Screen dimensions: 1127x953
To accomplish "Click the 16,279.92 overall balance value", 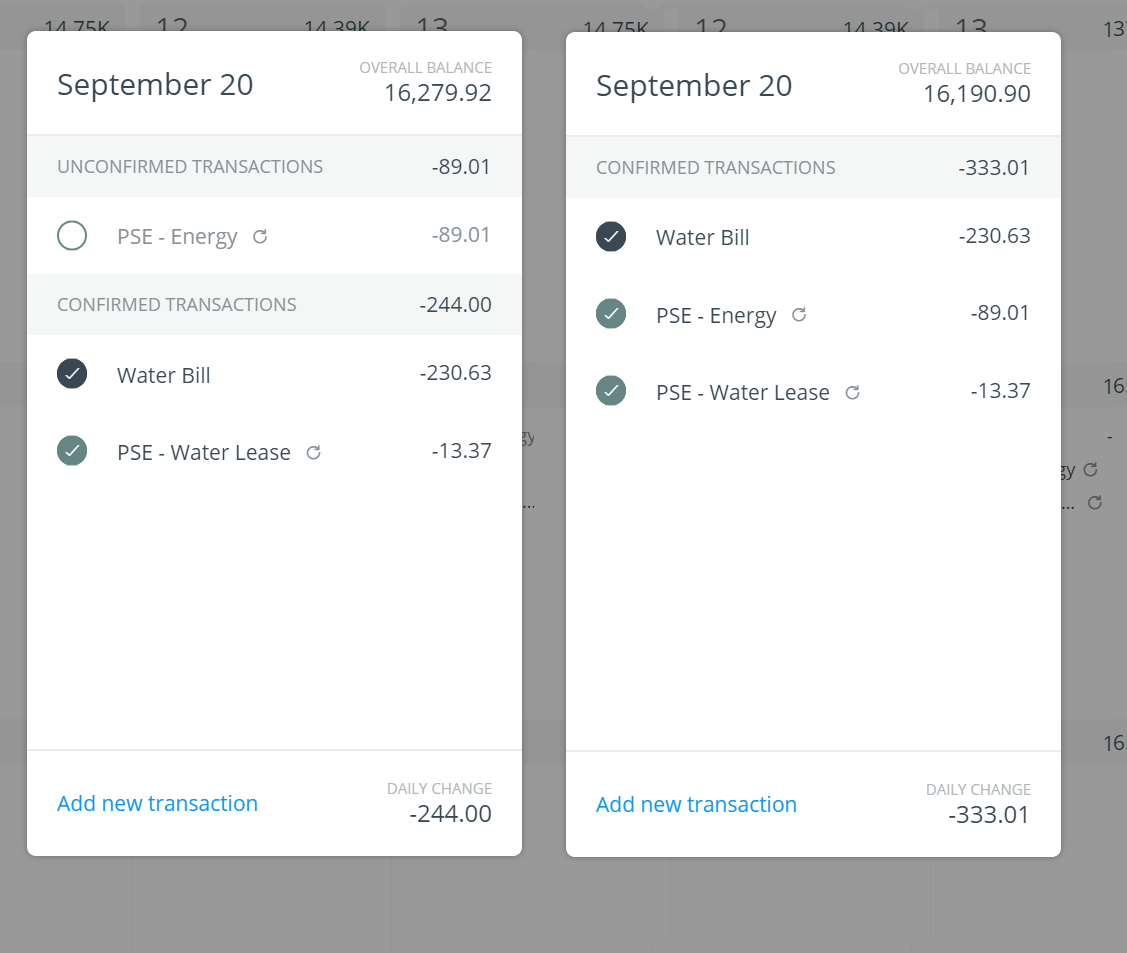I will [x=438, y=93].
